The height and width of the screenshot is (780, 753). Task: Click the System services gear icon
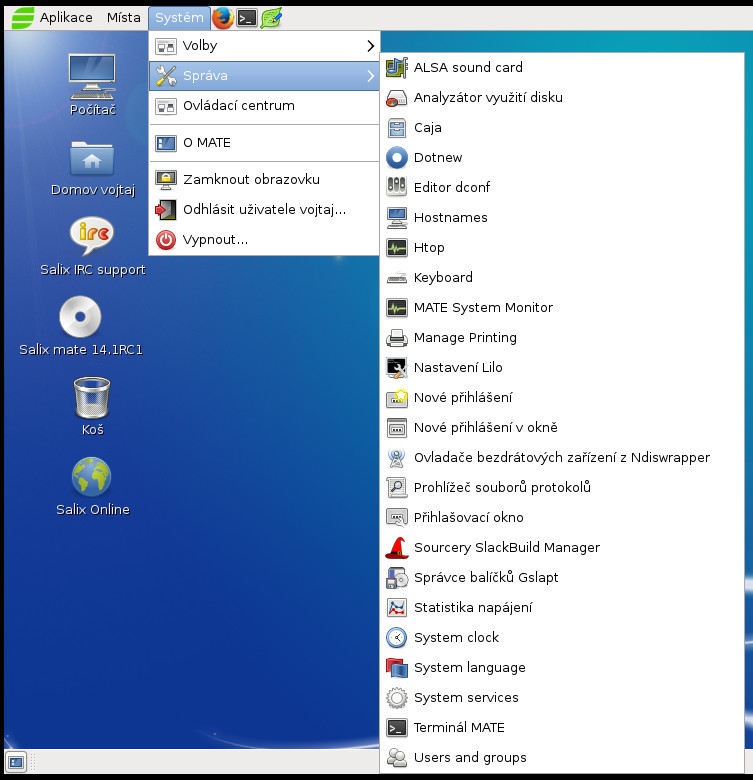point(396,697)
